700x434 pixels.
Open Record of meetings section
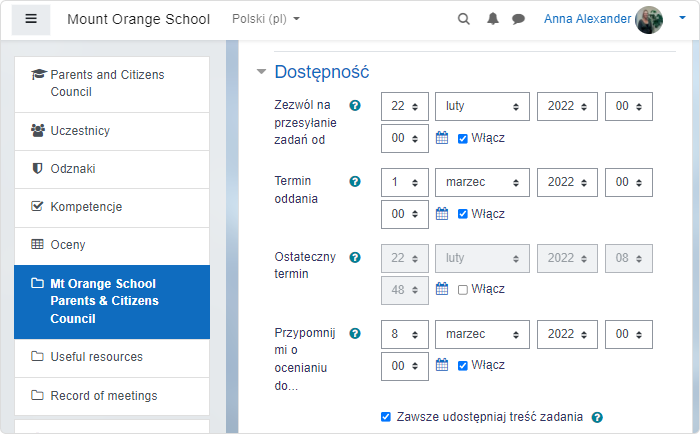pos(112,396)
